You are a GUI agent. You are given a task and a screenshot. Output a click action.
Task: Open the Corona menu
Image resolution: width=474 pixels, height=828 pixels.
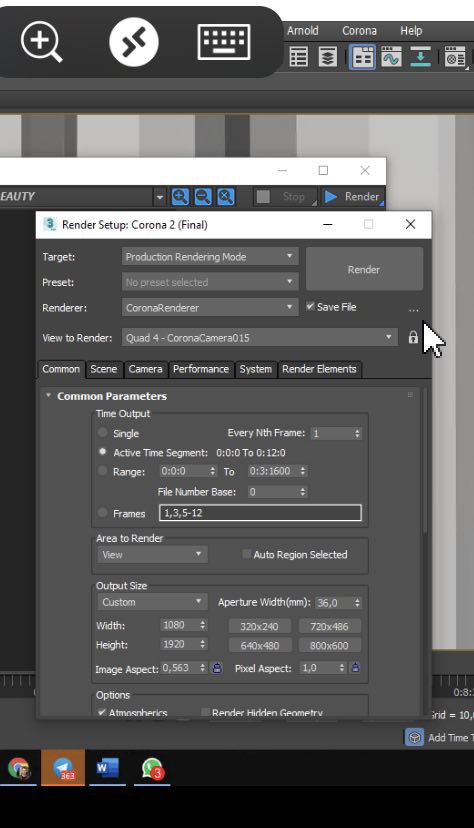359,31
